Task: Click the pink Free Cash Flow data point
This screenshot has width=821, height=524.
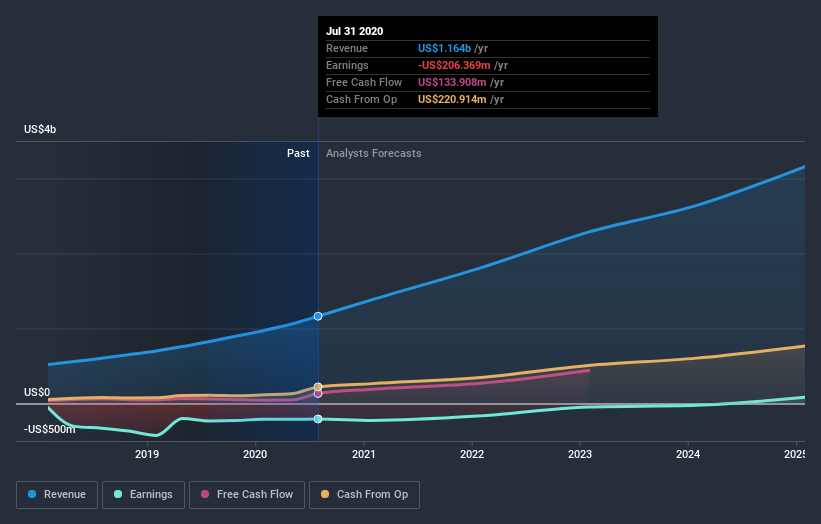Action: (x=318, y=394)
